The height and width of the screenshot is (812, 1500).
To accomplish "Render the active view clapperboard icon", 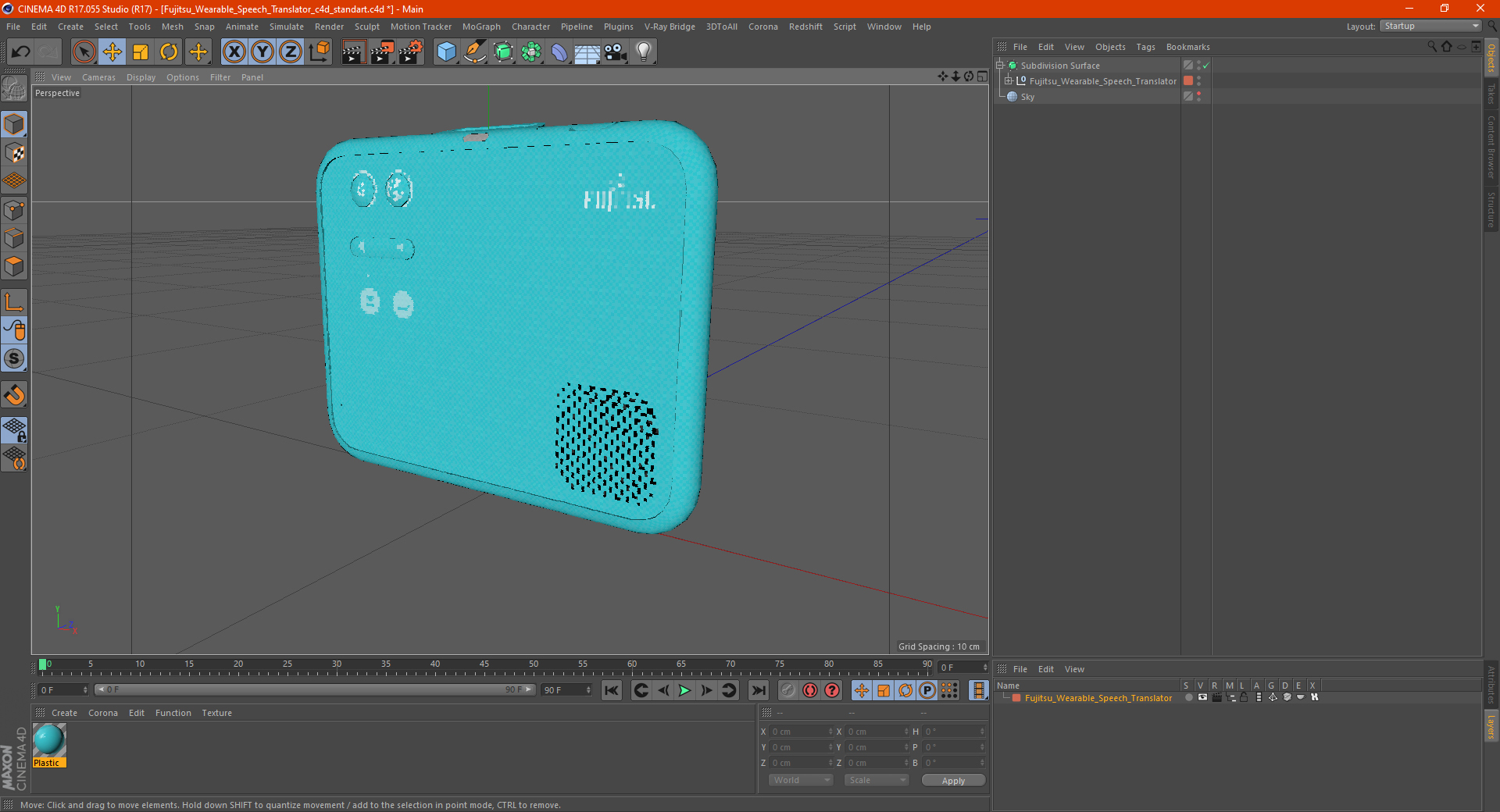I will [x=353, y=52].
